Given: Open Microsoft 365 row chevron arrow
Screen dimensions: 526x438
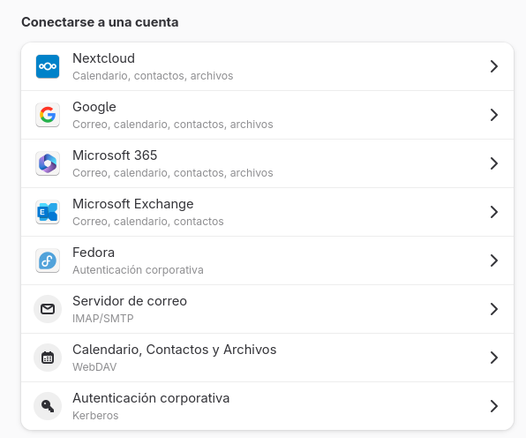Looking at the screenshot, I should tap(494, 164).
